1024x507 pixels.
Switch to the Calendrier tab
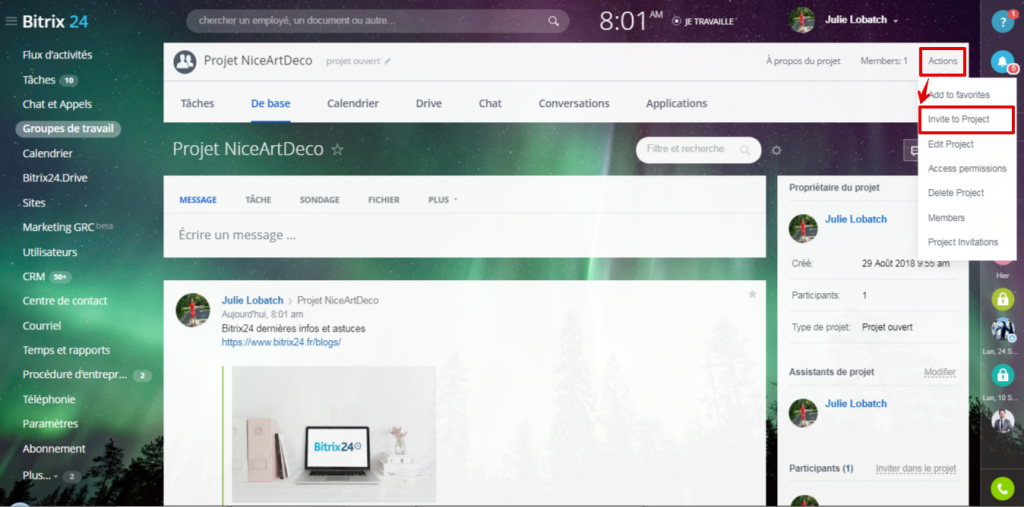tap(353, 103)
